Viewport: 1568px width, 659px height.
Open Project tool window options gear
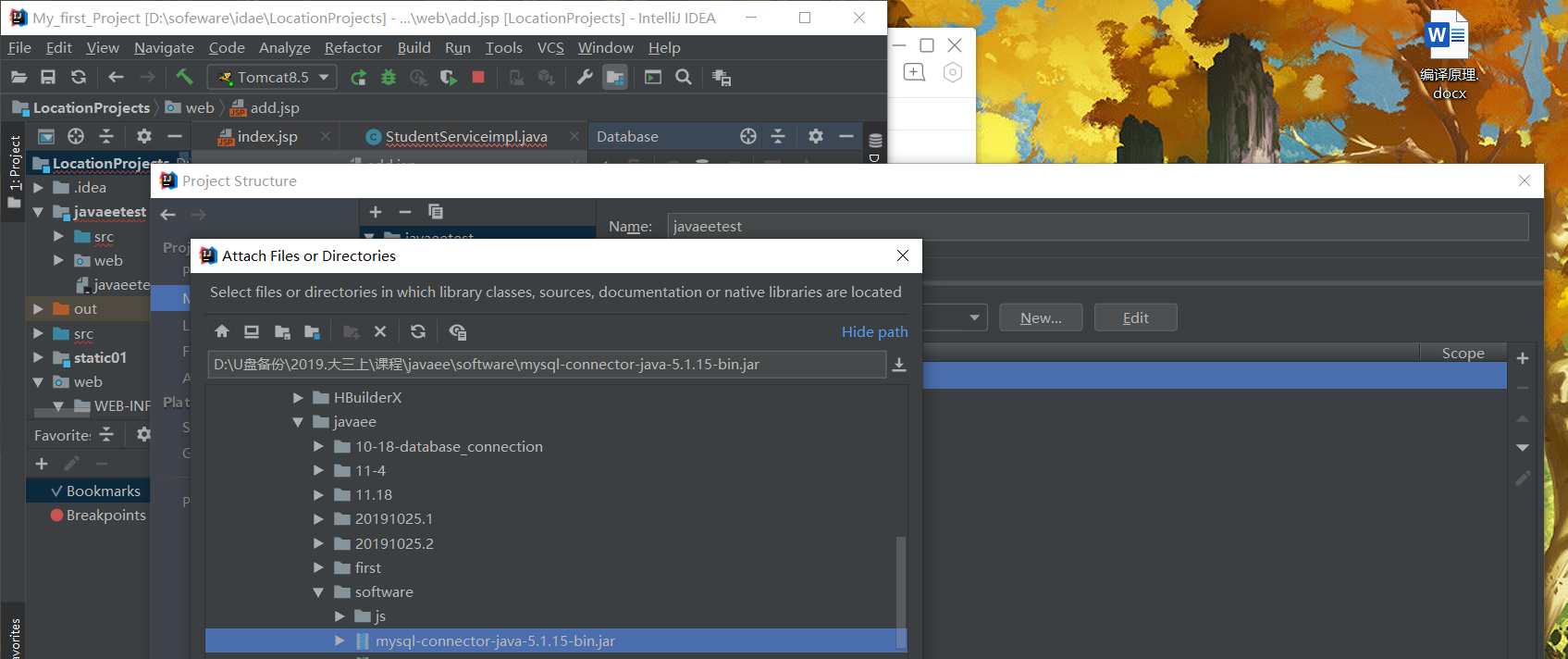(x=144, y=136)
